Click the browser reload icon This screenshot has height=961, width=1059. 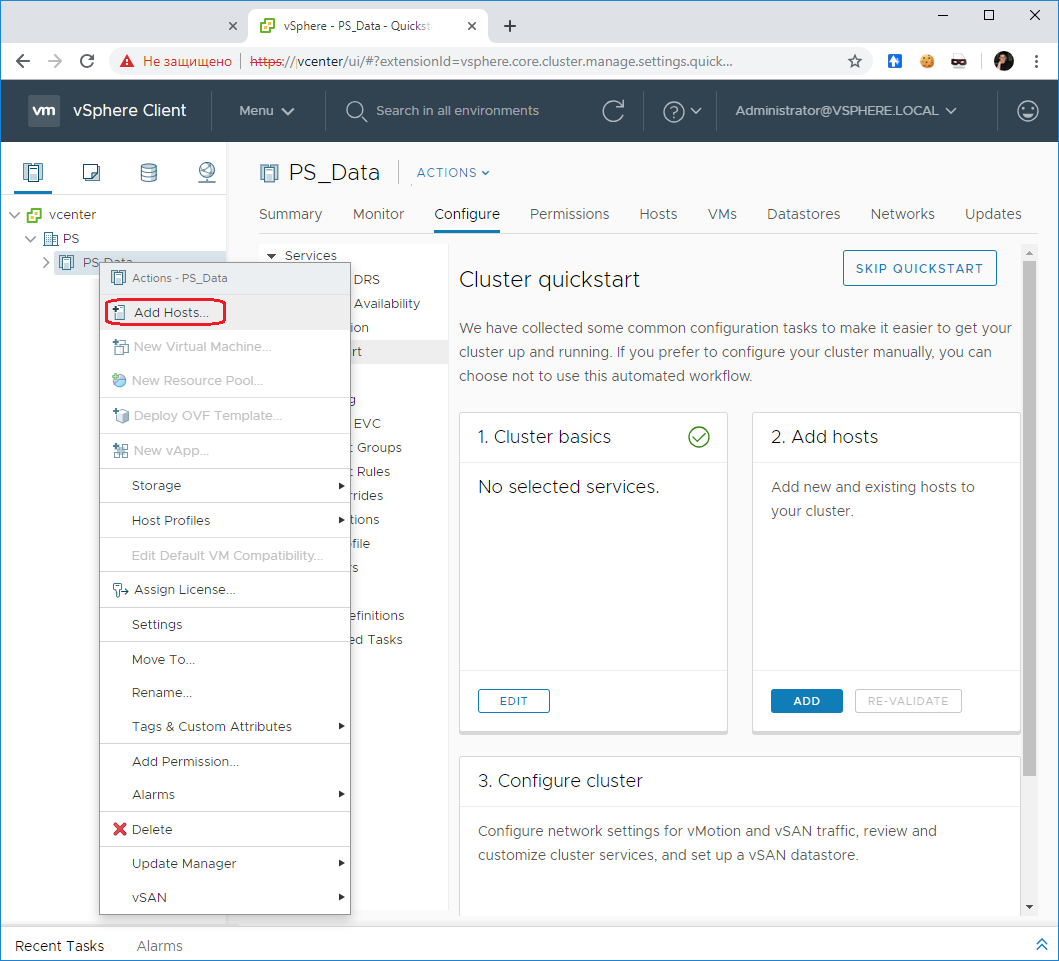87,61
